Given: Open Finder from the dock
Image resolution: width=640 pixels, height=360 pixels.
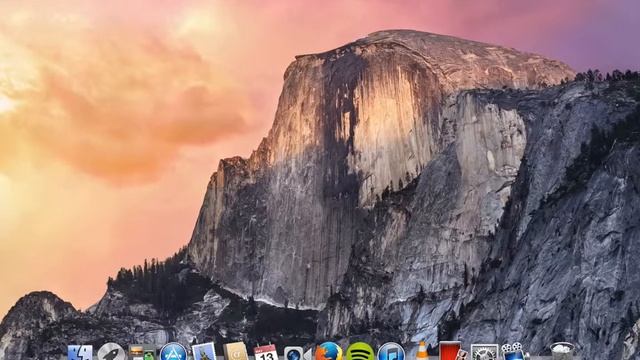Looking at the screenshot, I should tap(80, 353).
